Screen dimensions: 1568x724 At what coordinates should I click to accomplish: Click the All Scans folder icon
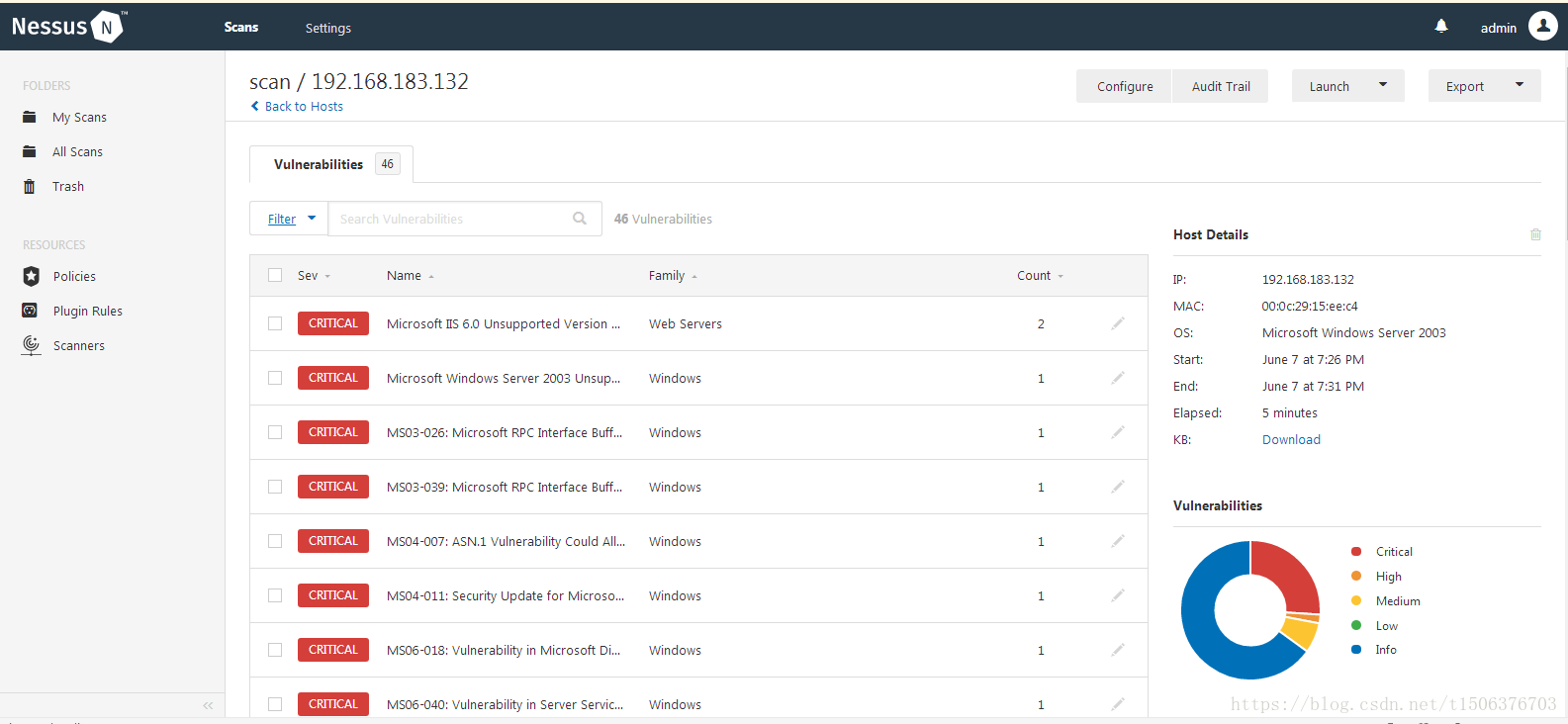pos(30,151)
